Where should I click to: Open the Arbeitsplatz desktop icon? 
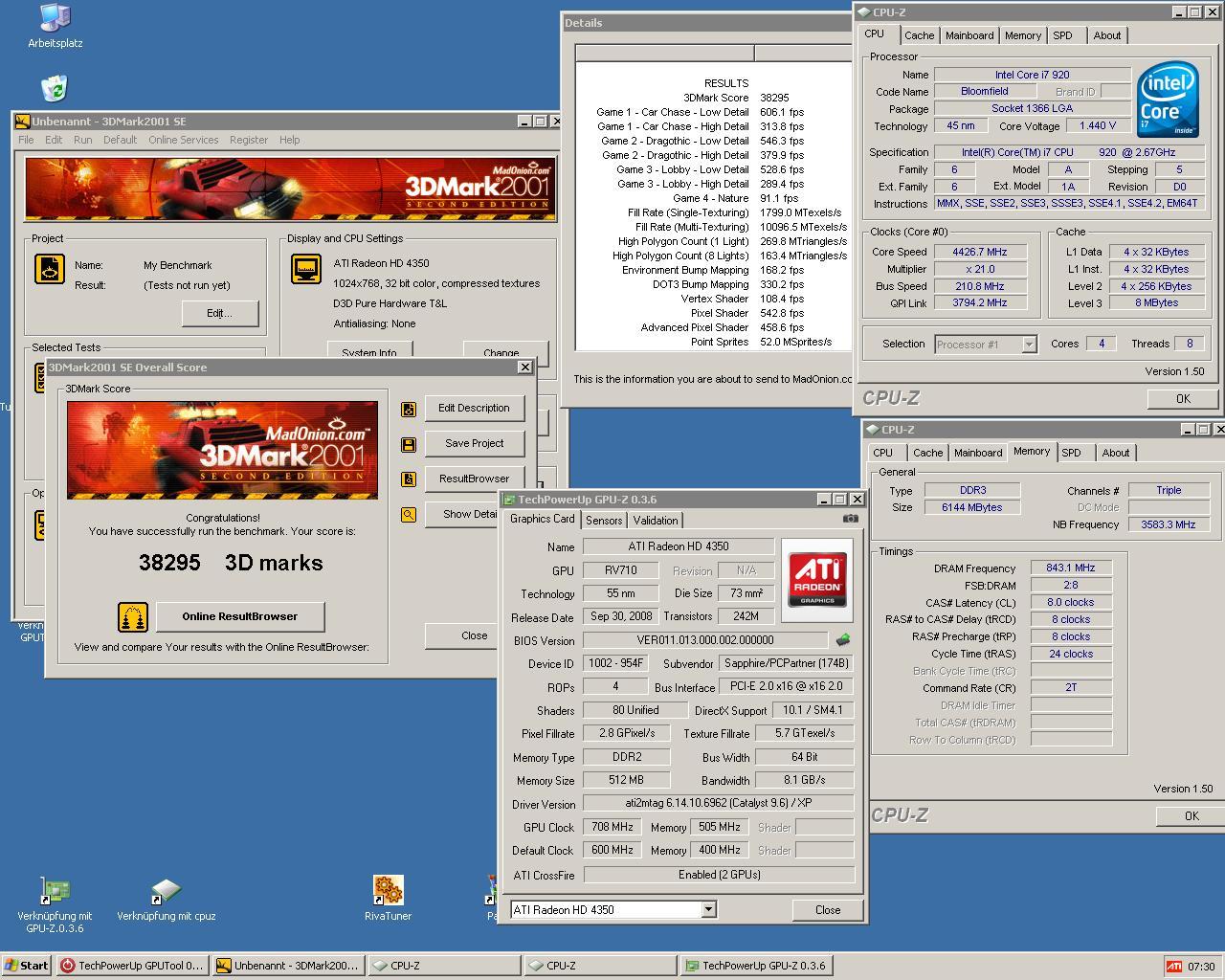click(x=55, y=26)
